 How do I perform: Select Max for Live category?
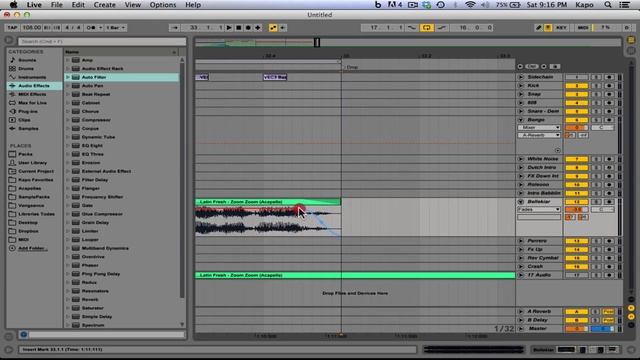click(x=32, y=103)
